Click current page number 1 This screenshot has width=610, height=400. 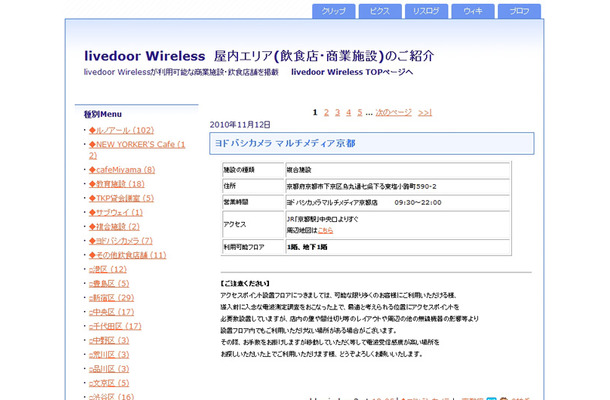(x=315, y=112)
